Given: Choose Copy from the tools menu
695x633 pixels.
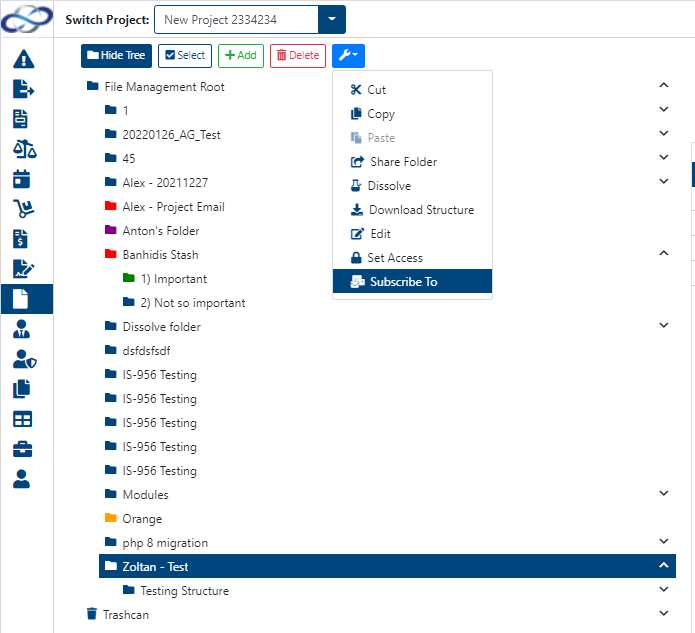Looking at the screenshot, I should click(412, 114).
